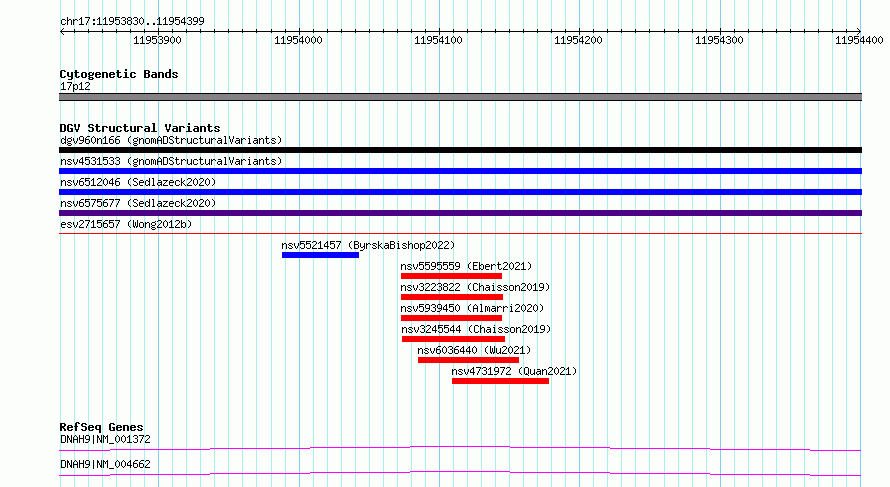890x487 pixels.
Task: Select the 11954000 ruler position label
Action: (298, 40)
